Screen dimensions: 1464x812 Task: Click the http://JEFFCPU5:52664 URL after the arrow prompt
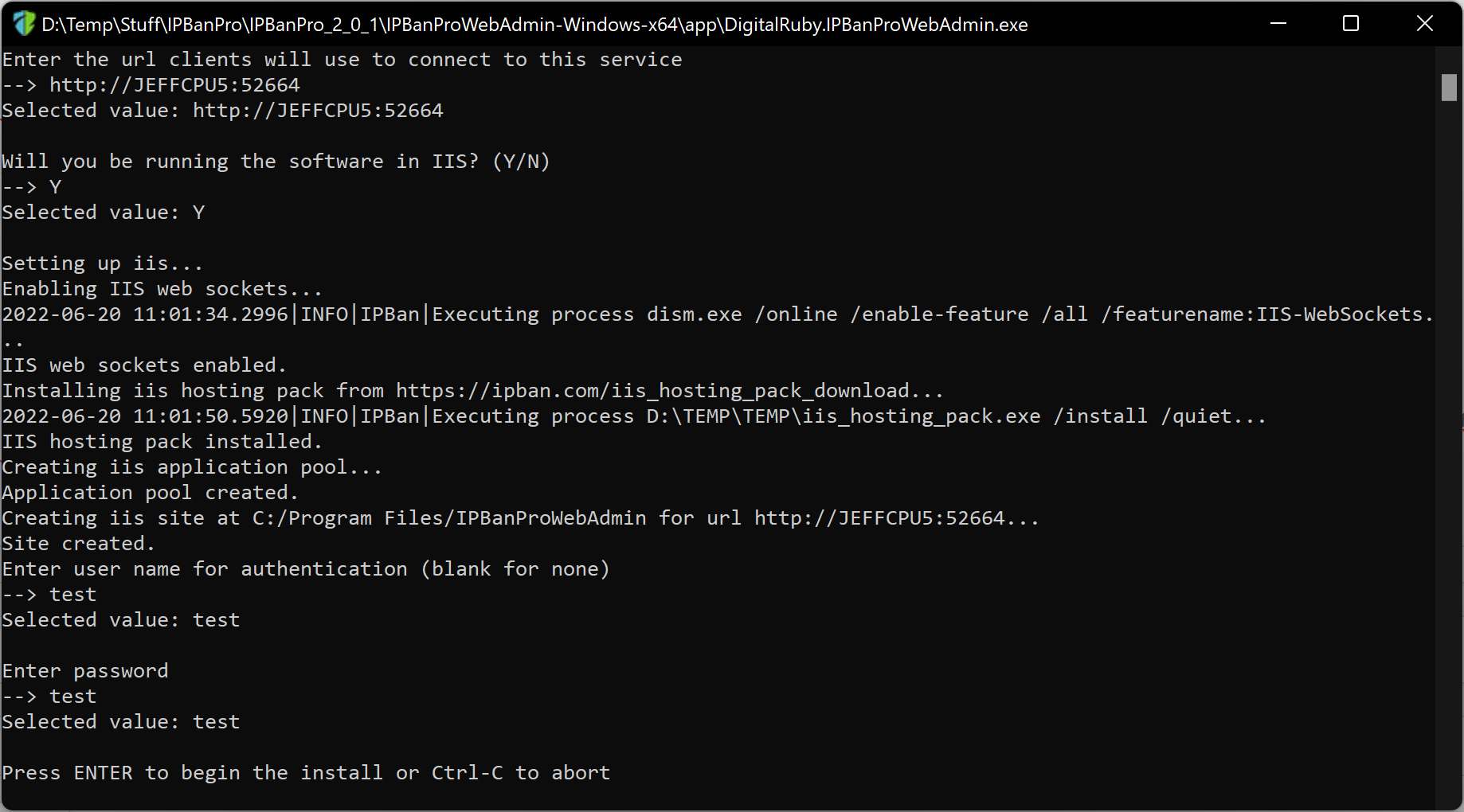click(x=174, y=85)
